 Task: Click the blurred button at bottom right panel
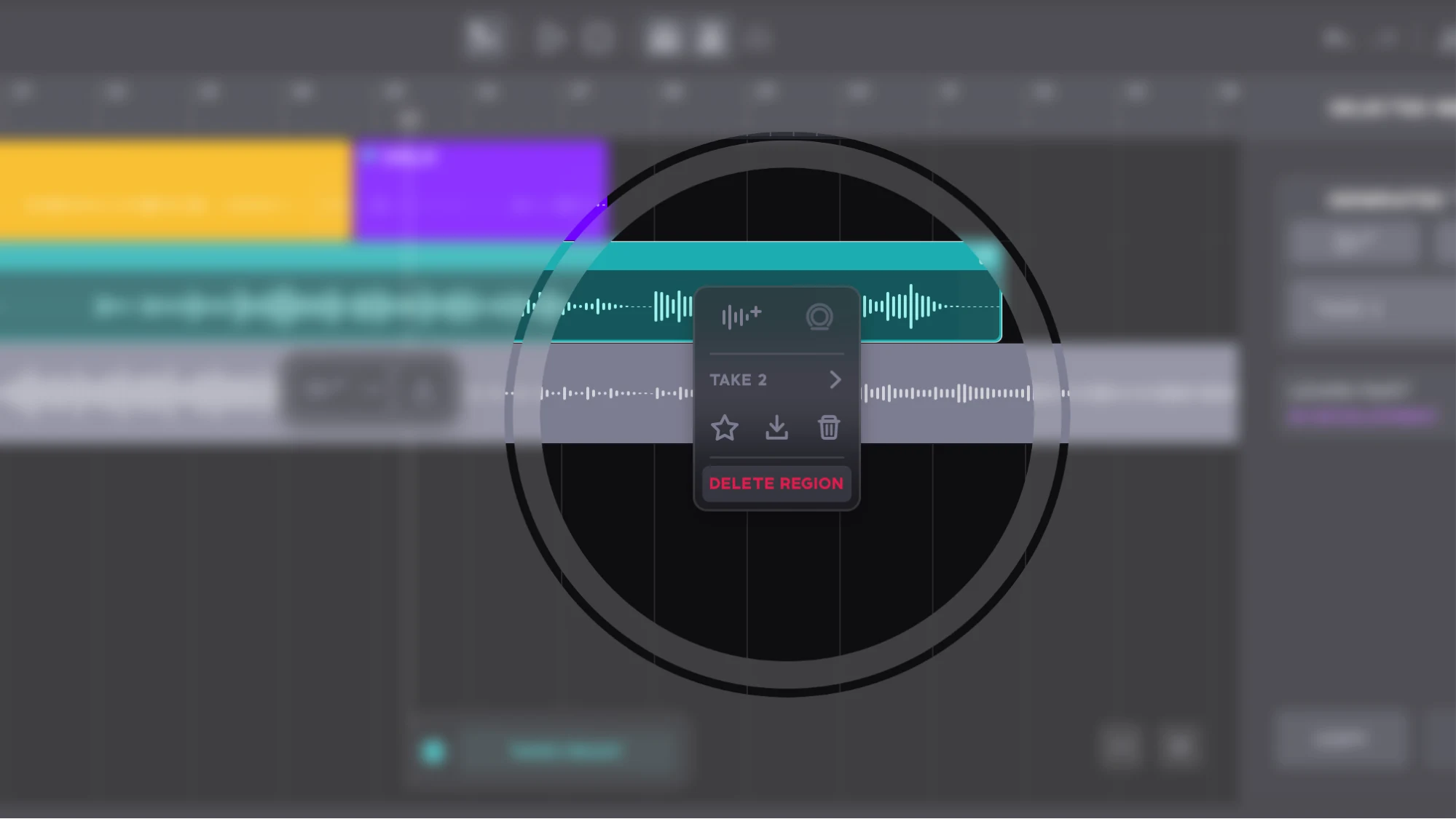tap(1340, 740)
